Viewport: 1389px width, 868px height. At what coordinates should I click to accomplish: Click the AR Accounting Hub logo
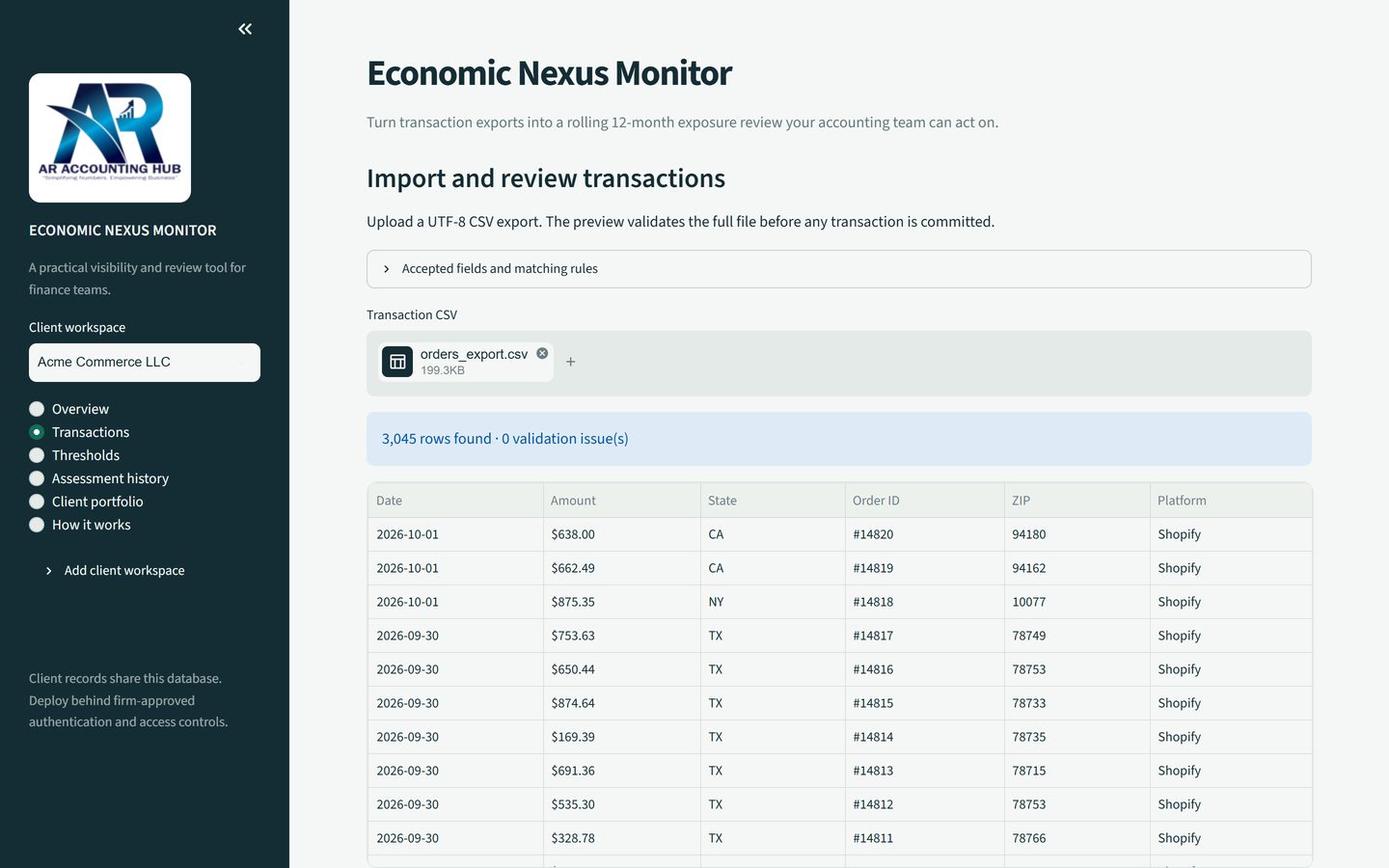[110, 138]
